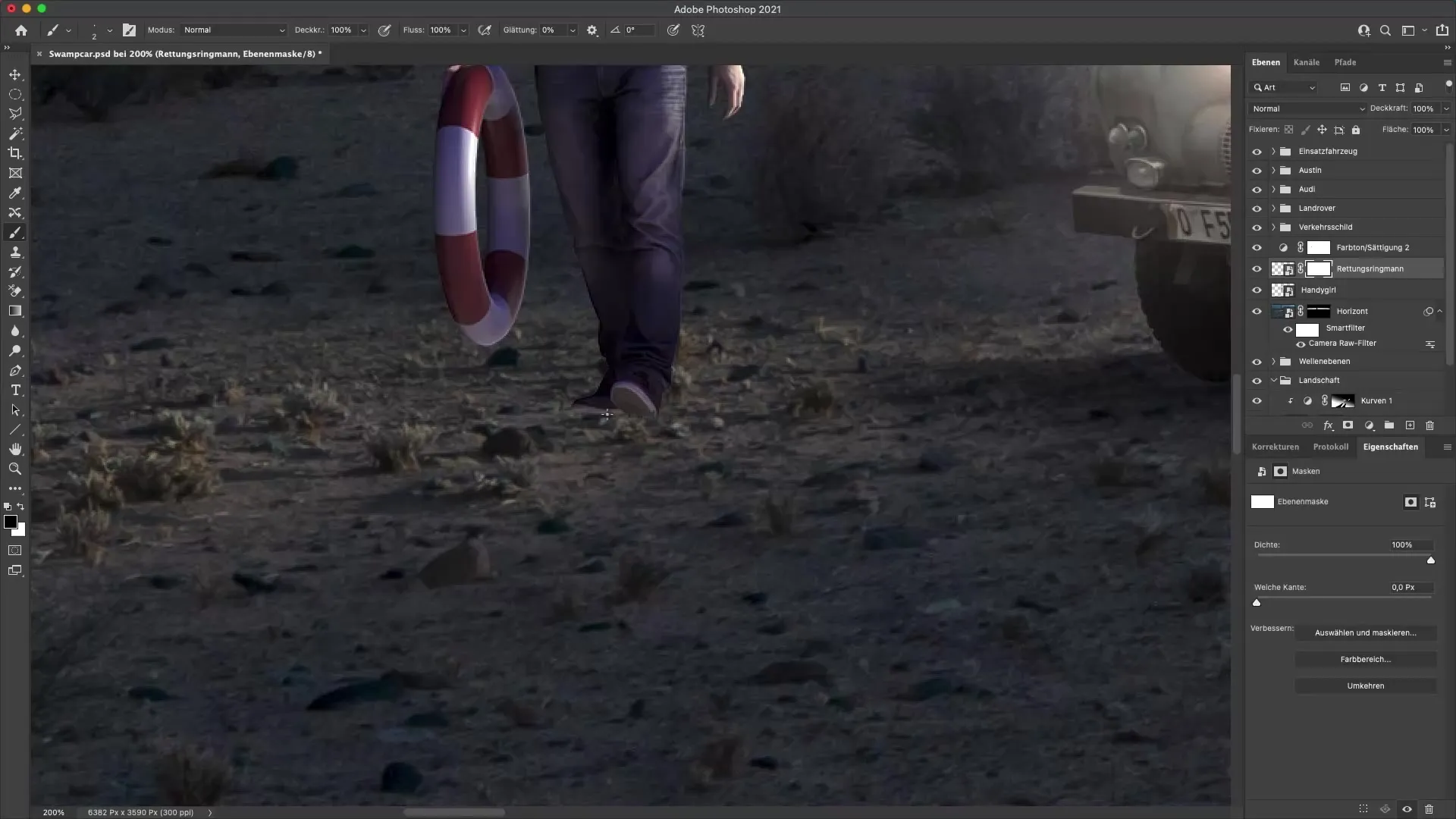The width and height of the screenshot is (1456, 819).
Task: Click the Auswählen und maskieren button
Action: 1367,632
